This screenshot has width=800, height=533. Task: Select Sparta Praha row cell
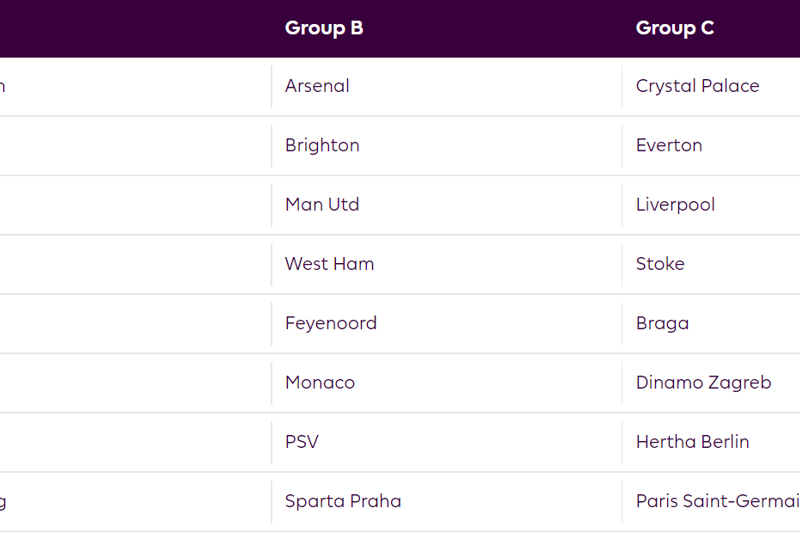343,501
